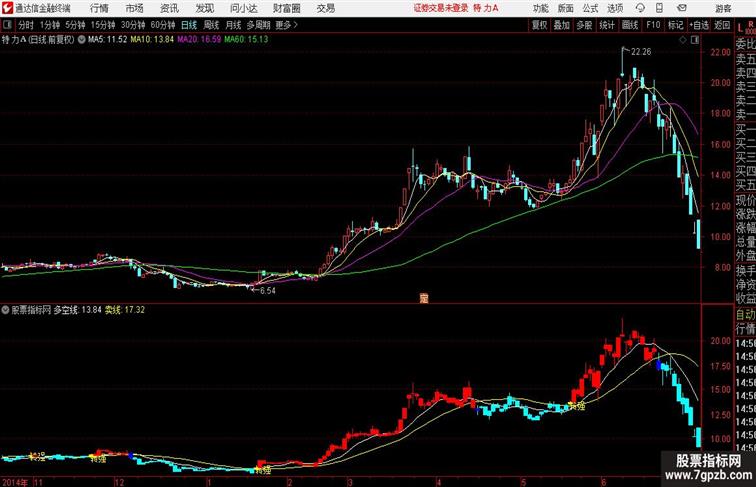
Task: Click the 证券交易未登录 login status
Action: point(441,8)
